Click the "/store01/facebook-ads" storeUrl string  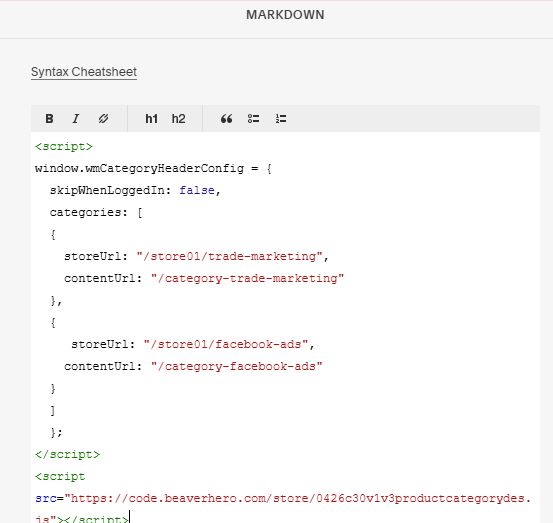pos(226,344)
